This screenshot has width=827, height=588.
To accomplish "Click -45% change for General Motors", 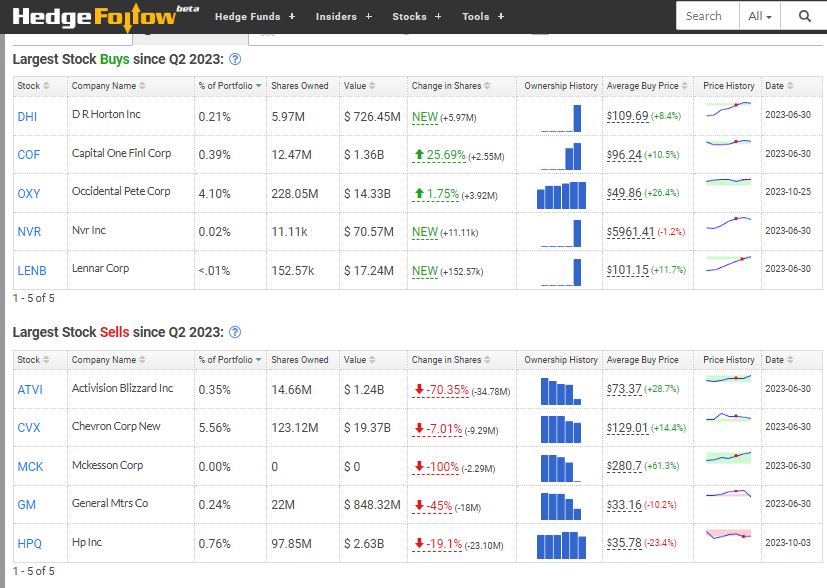I will click(x=432, y=506).
